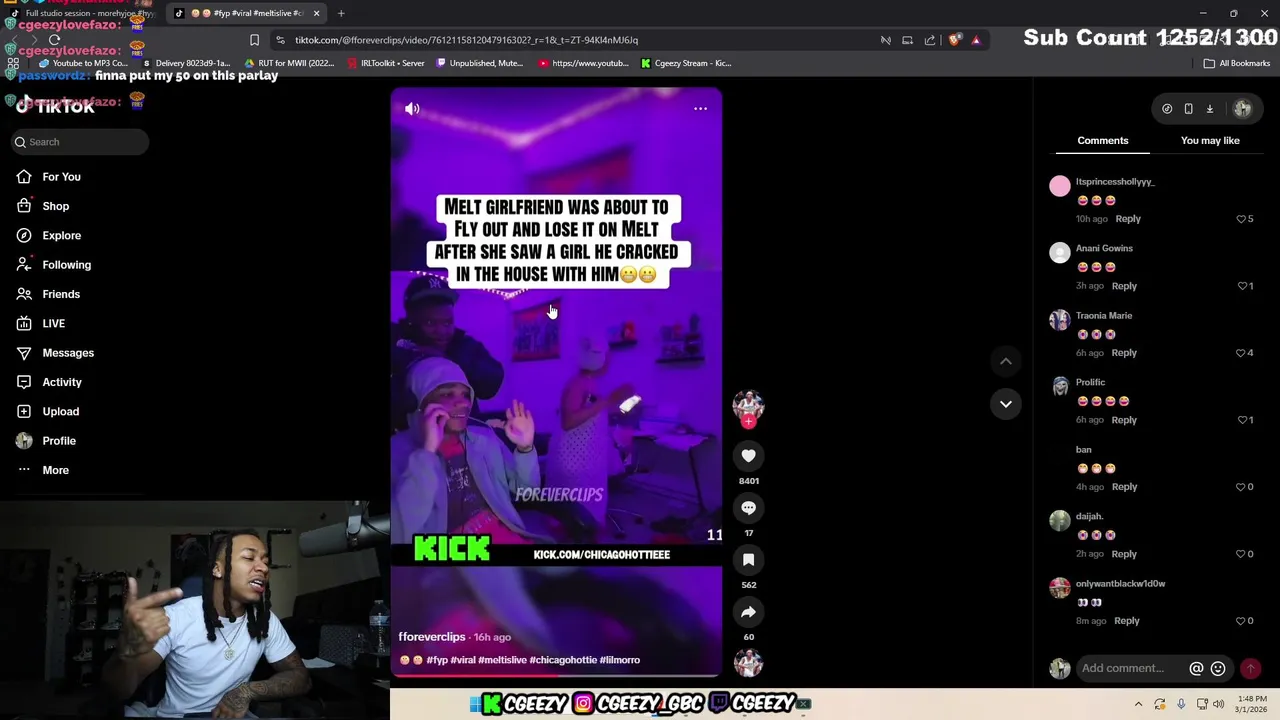
Task: Mute the TikTok video sound
Action: [412, 108]
